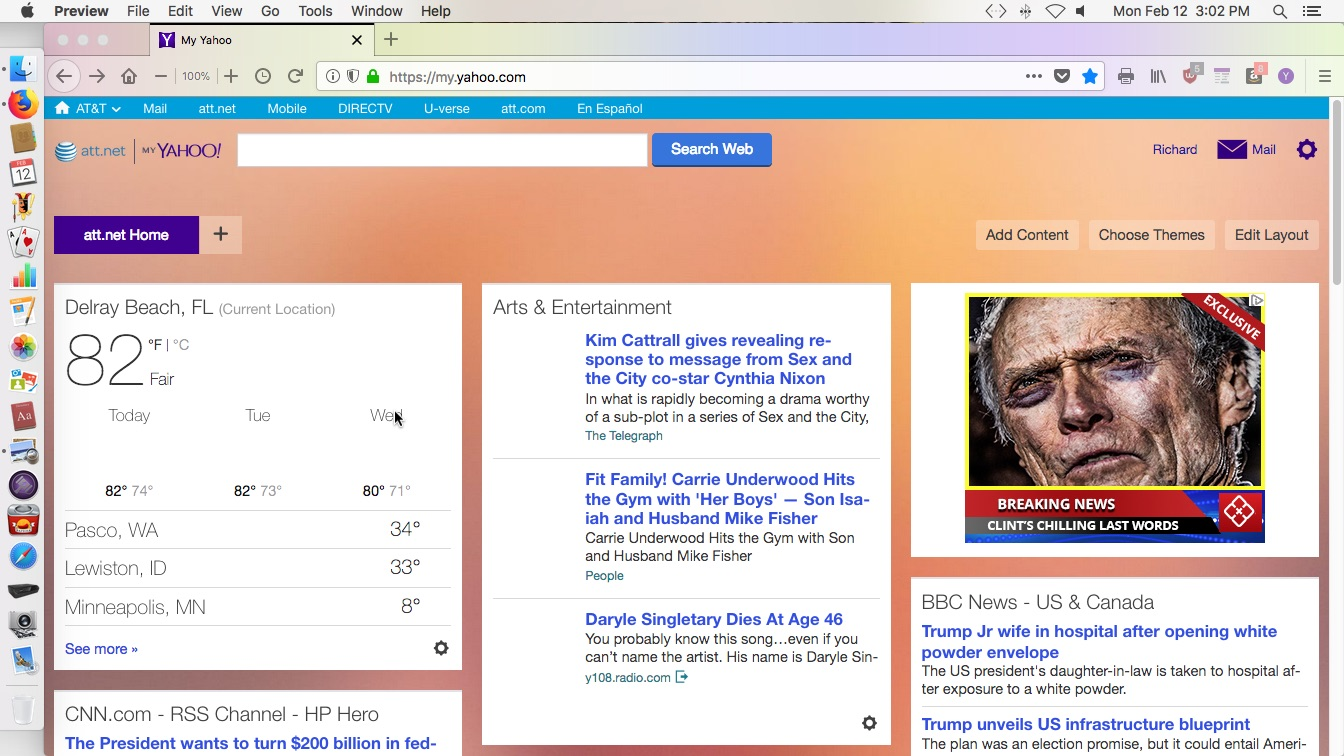Image resolution: width=1344 pixels, height=756 pixels.
Task: Open the page settings gear in header
Action: (1306, 149)
